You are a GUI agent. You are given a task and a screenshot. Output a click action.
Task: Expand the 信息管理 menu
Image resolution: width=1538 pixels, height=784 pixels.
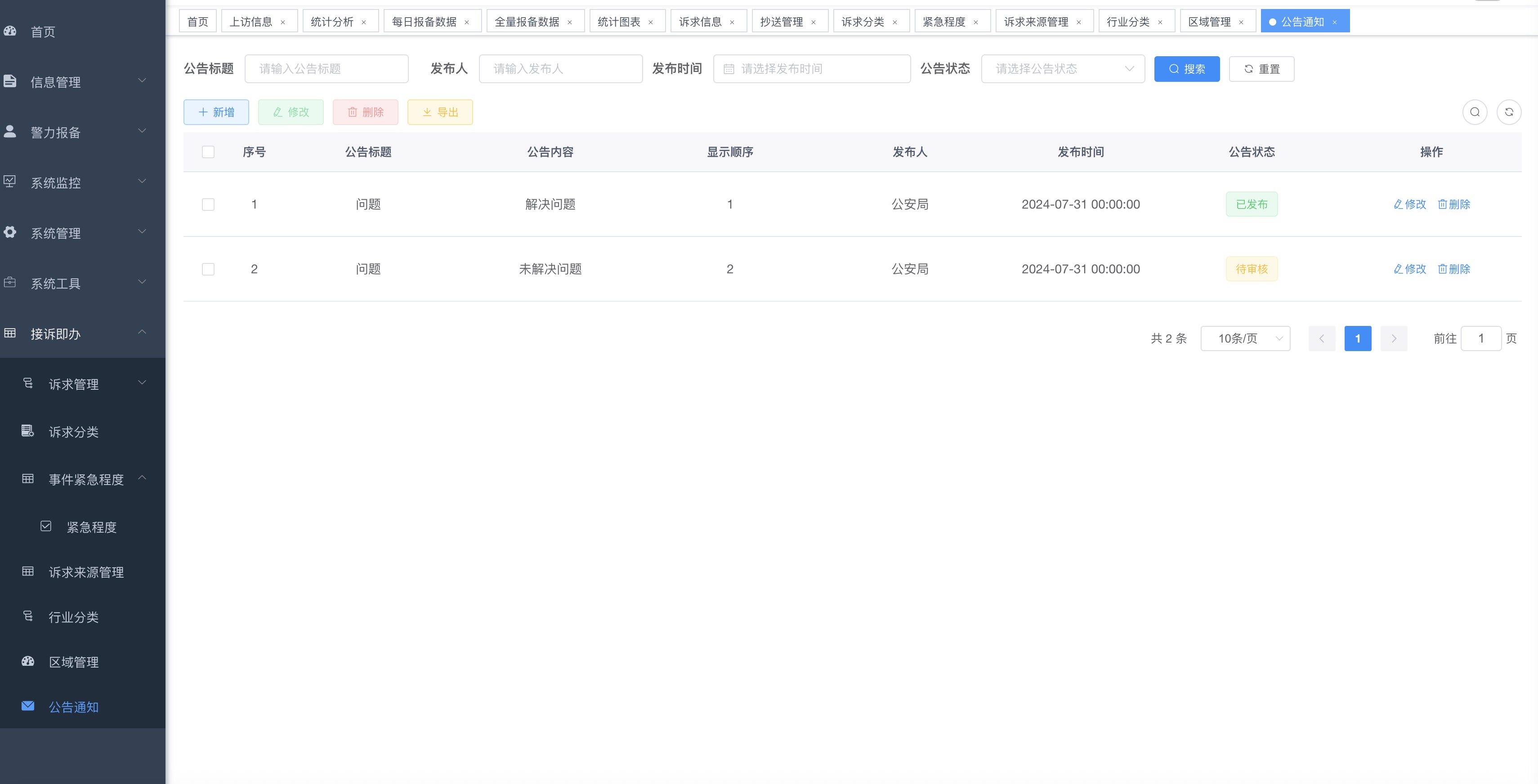pyautogui.click(x=142, y=80)
